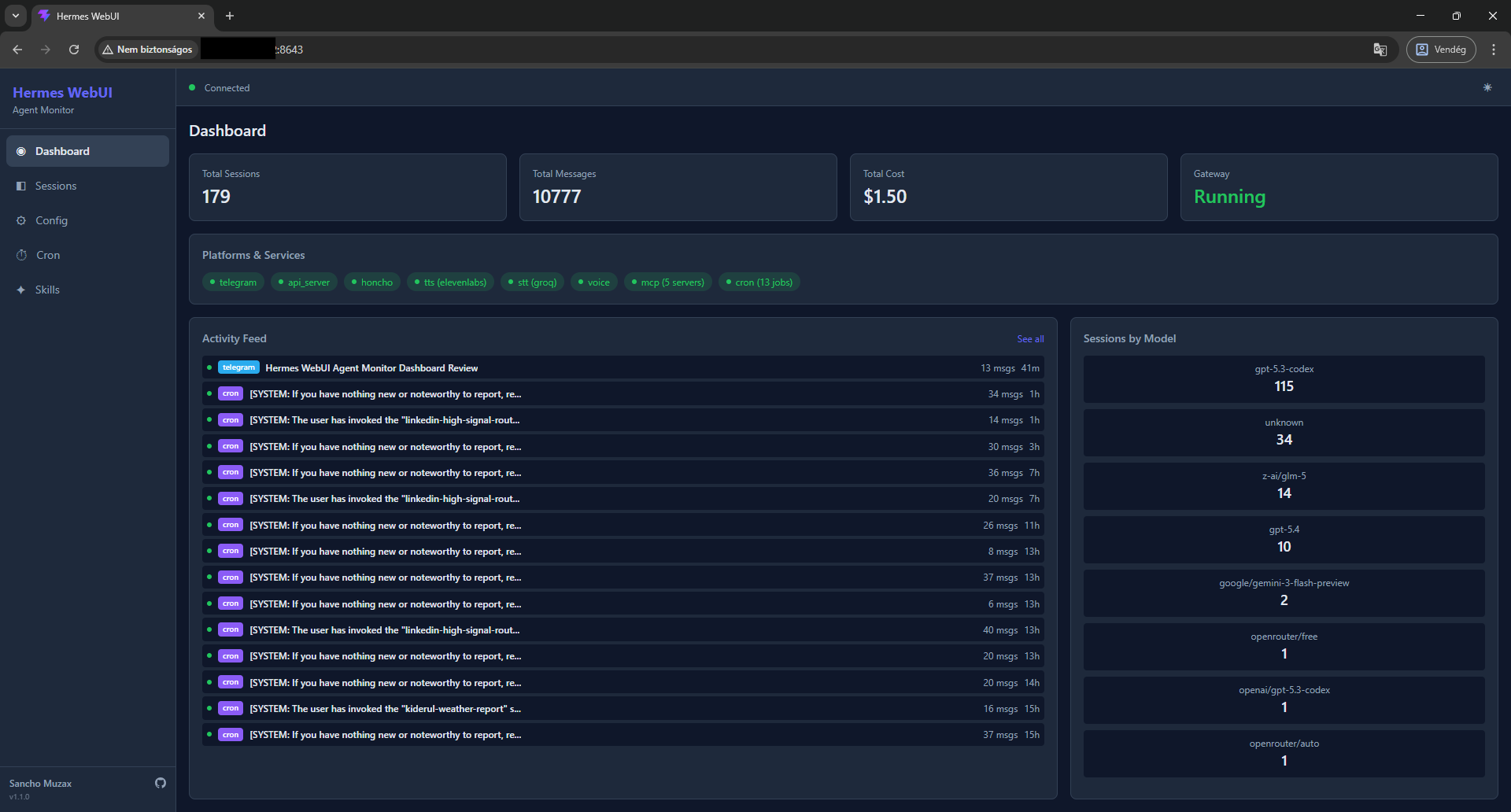Image resolution: width=1511 pixels, height=812 pixels.
Task: Open the Total Messages 10777 card
Action: pos(678,187)
